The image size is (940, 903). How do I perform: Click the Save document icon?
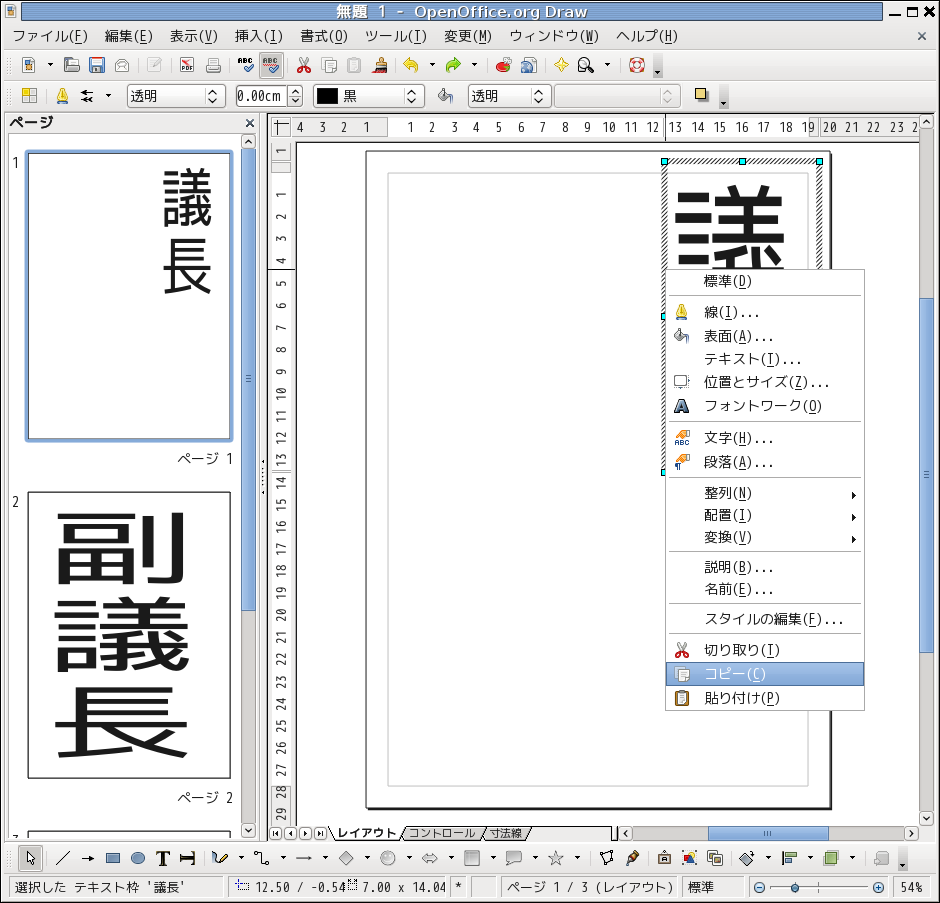[97, 66]
